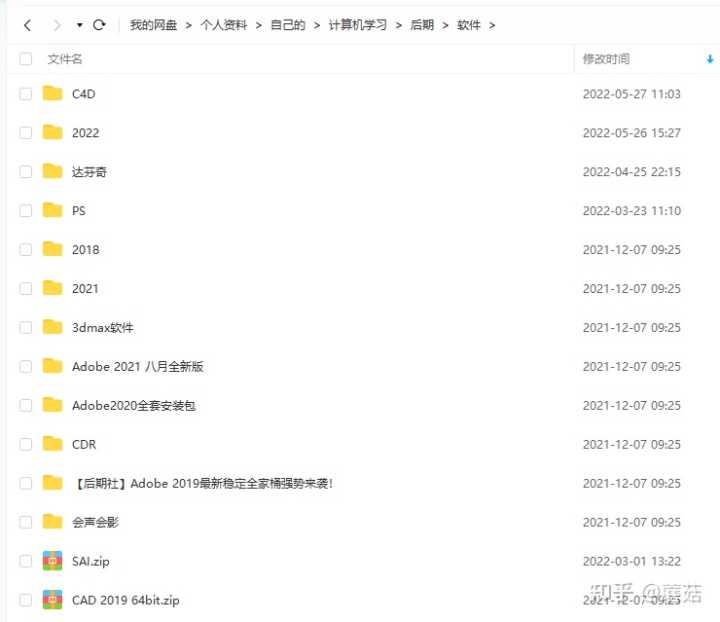Click the date 2022-04-25 22:15
This screenshot has height=622, width=720.
(632, 172)
